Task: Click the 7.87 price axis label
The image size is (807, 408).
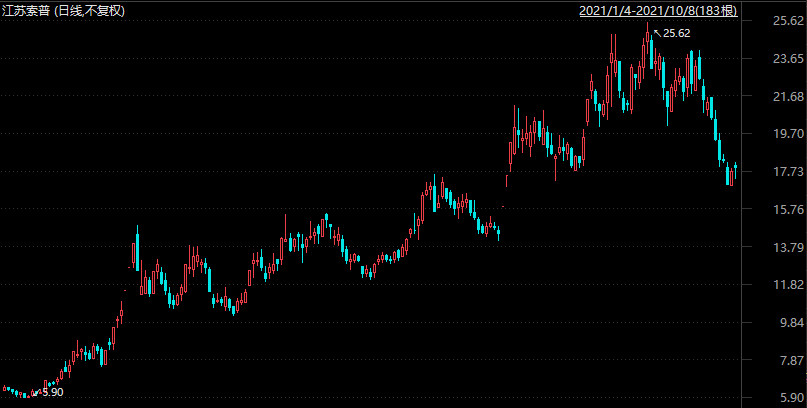Action: [792, 361]
